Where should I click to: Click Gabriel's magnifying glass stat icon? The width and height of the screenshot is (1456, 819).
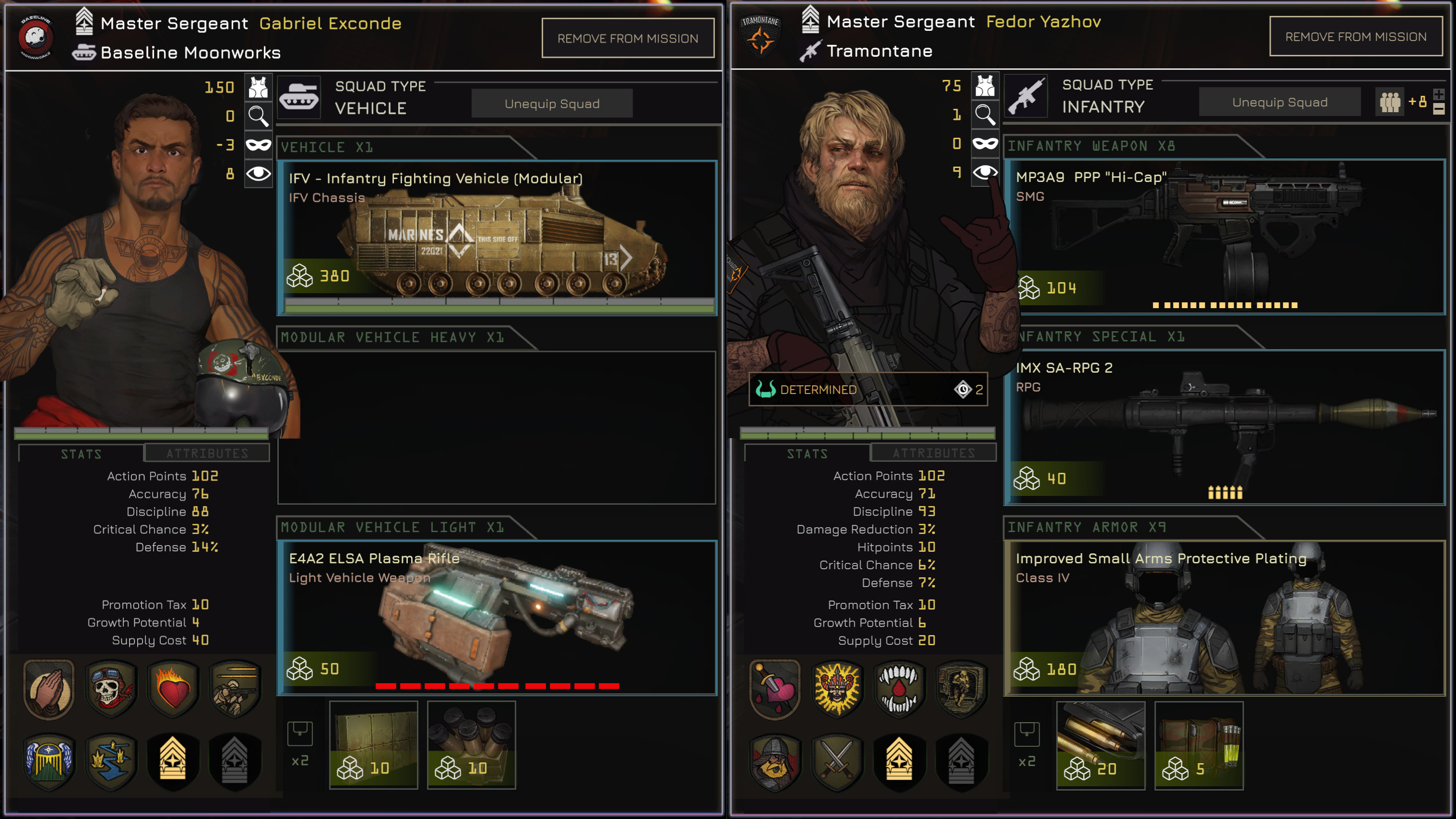tap(258, 116)
